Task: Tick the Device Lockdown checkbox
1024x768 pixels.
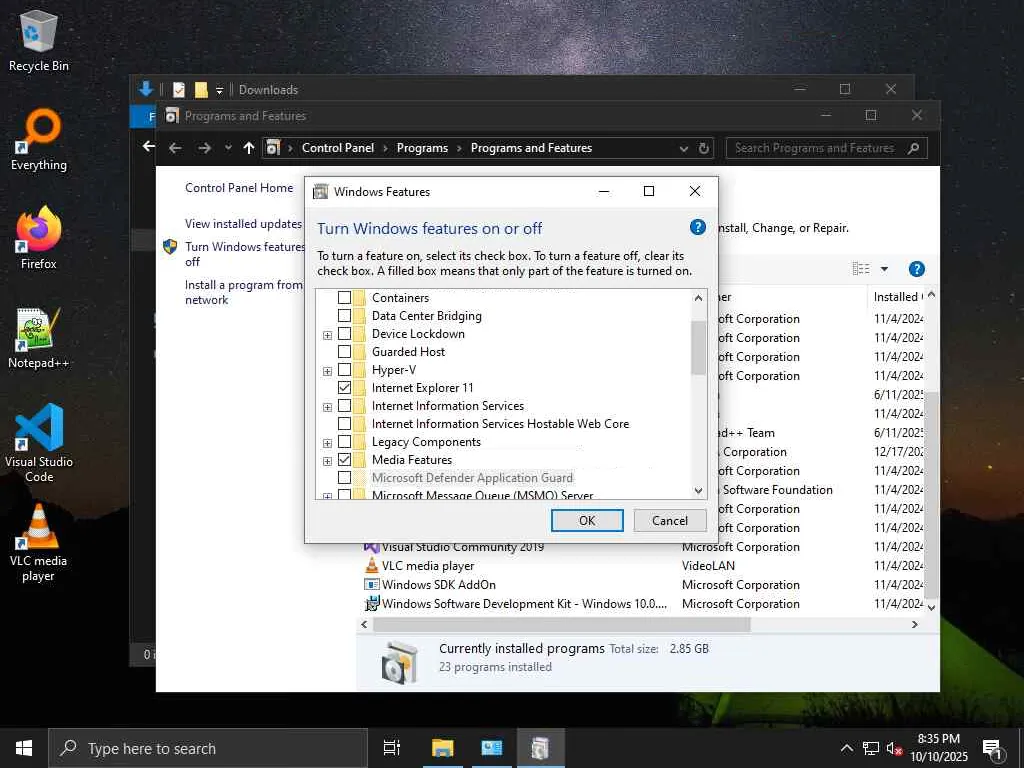Action: [x=344, y=334]
